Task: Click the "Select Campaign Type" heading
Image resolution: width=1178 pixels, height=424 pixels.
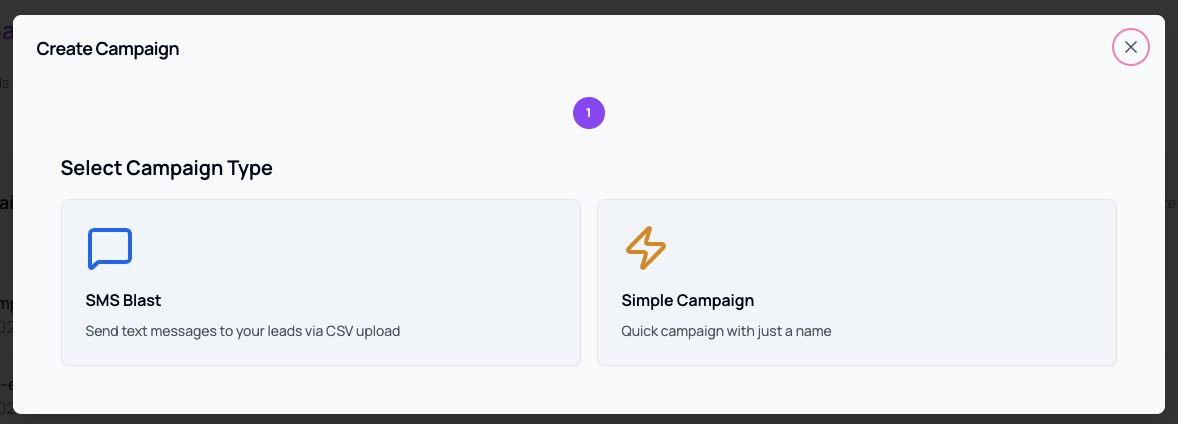Action: [166, 168]
